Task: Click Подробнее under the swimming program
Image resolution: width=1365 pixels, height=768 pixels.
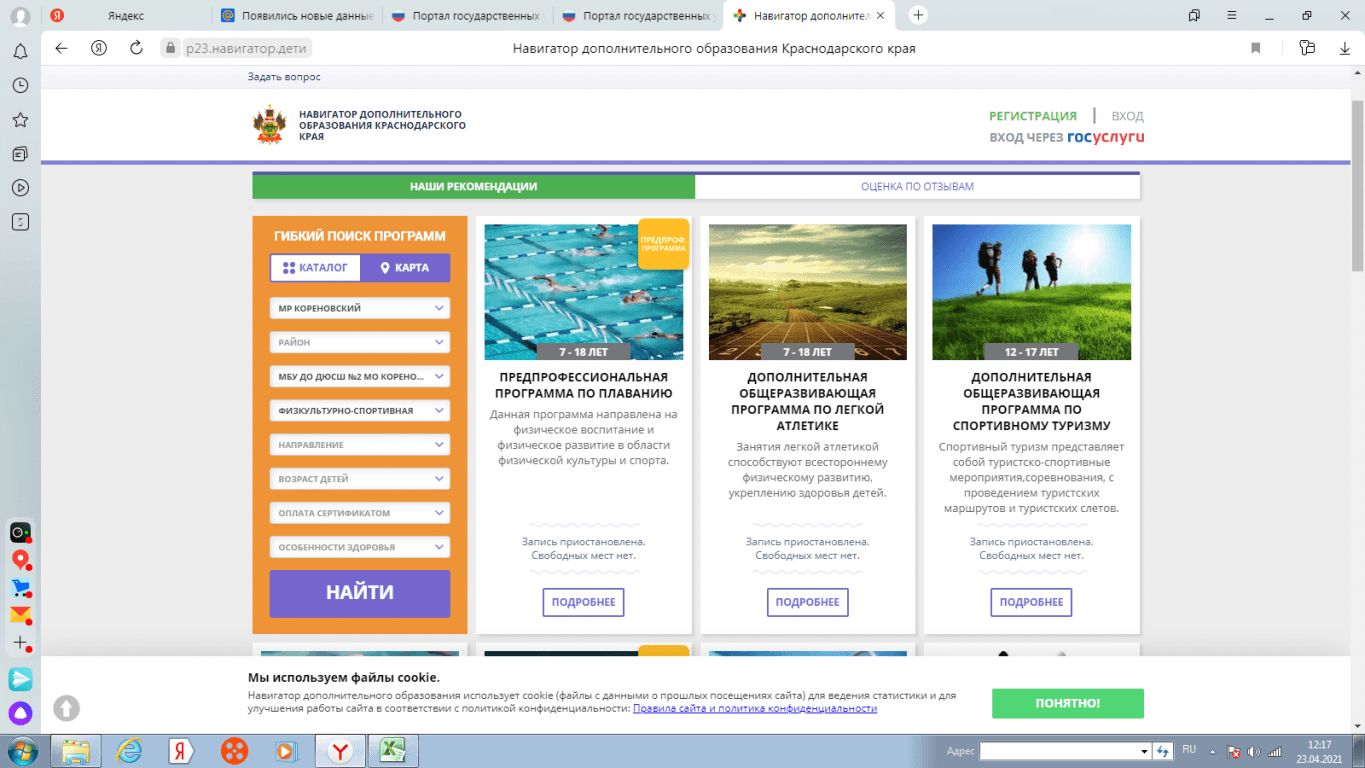Action: pos(584,602)
